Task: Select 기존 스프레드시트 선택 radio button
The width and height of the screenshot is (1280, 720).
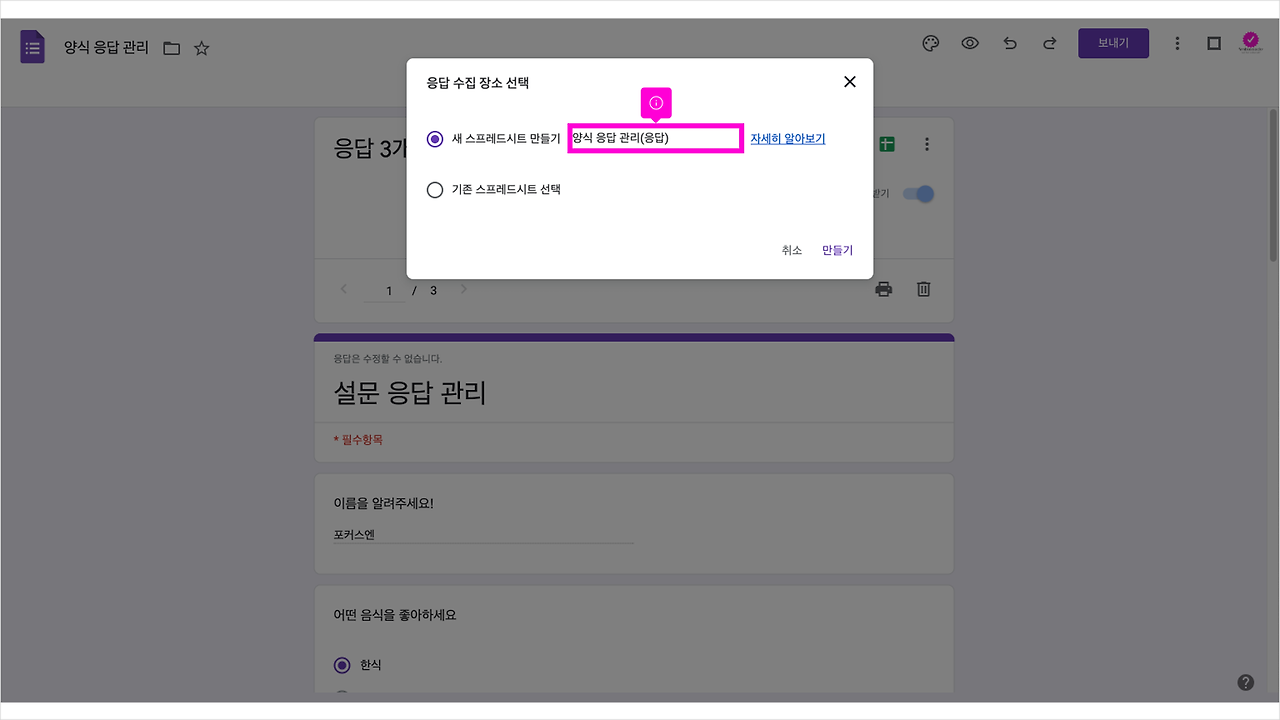Action: (435, 189)
